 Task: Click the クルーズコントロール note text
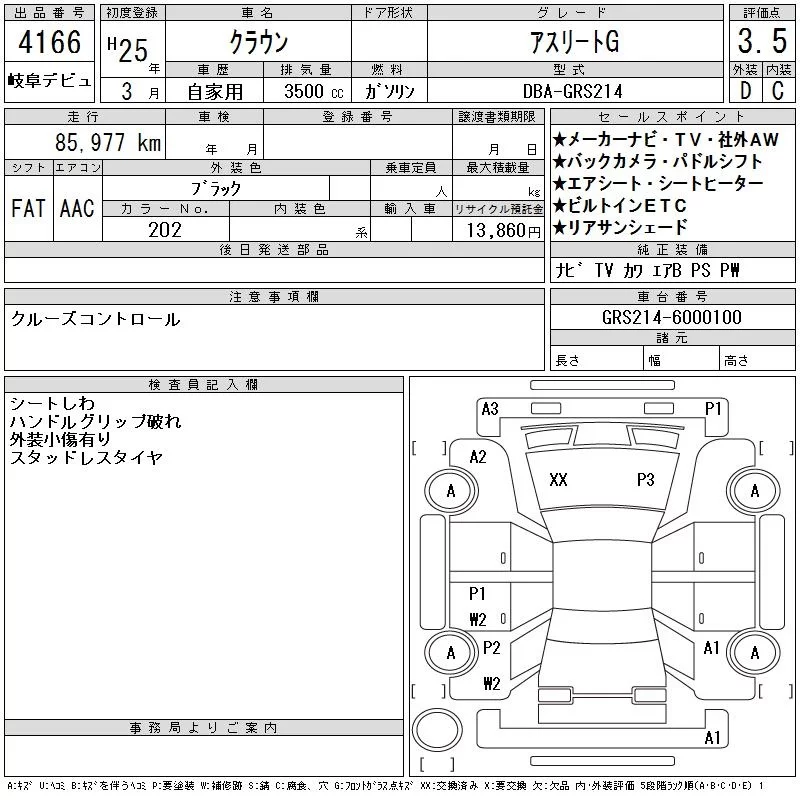tap(96, 320)
